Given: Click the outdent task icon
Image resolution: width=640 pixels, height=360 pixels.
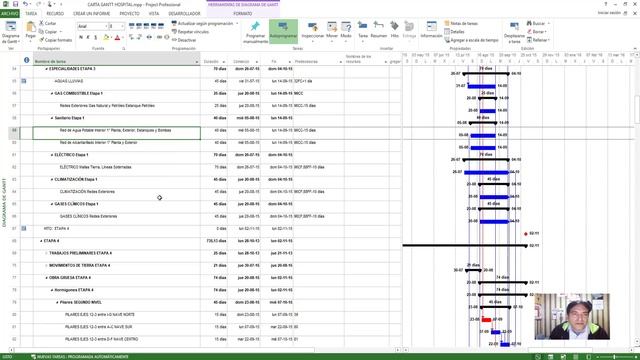Looking at the screenshot, I should tap(131, 37).
